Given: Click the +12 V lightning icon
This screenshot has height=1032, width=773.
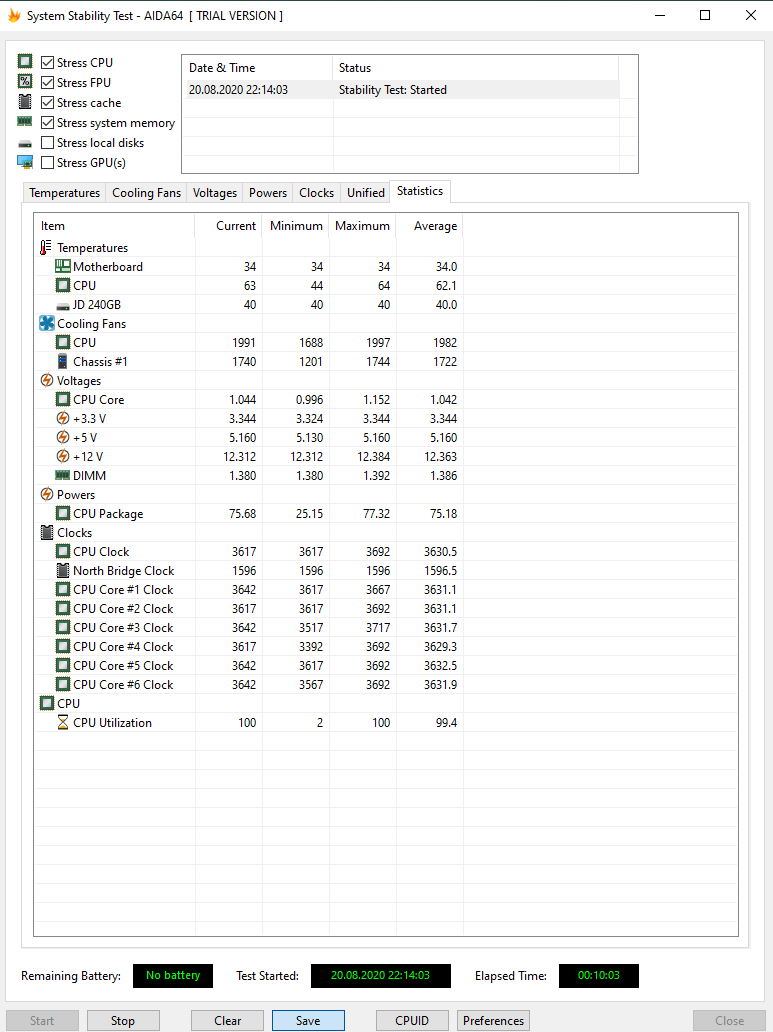Looking at the screenshot, I should click(63, 456).
